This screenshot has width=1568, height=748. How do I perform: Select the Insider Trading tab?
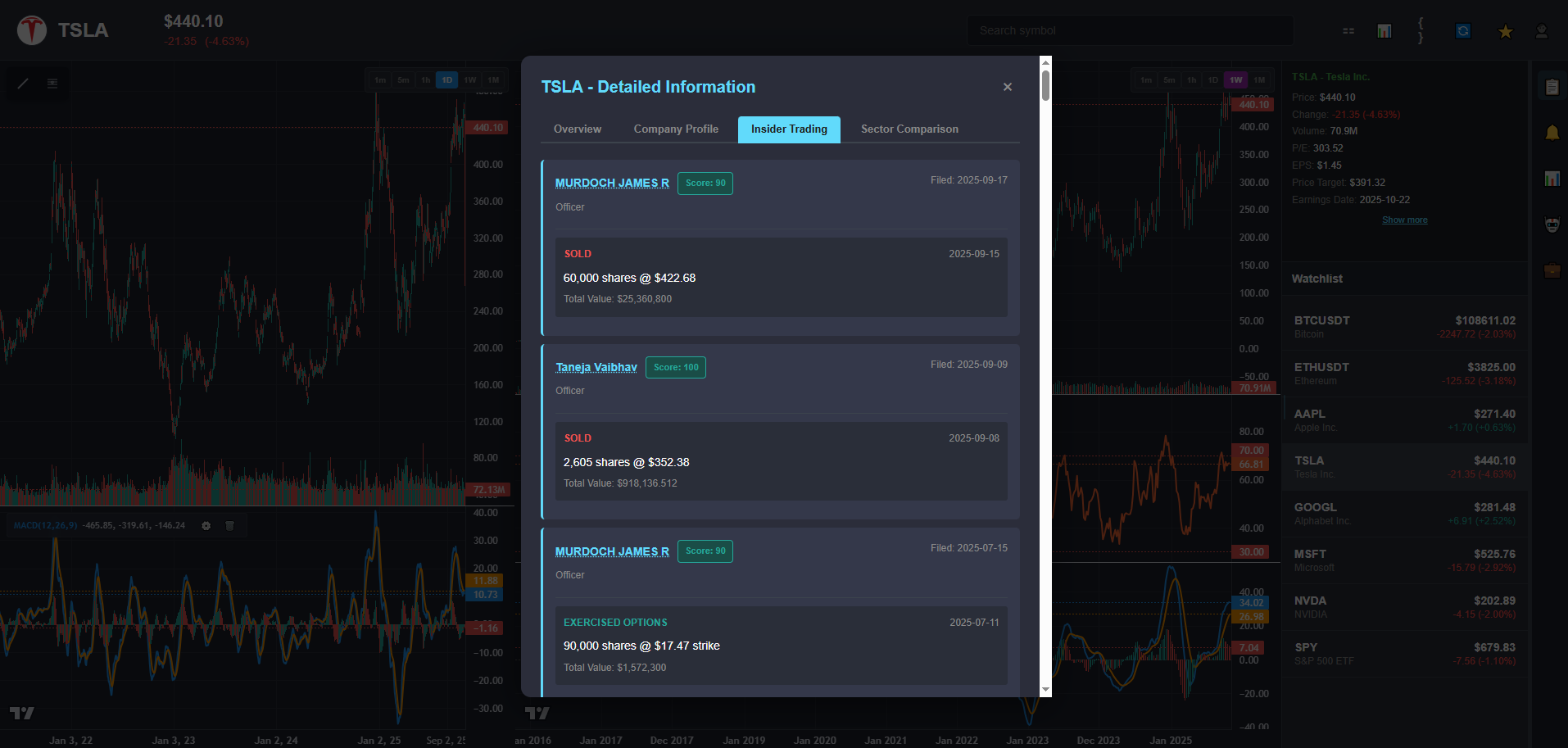[789, 129]
